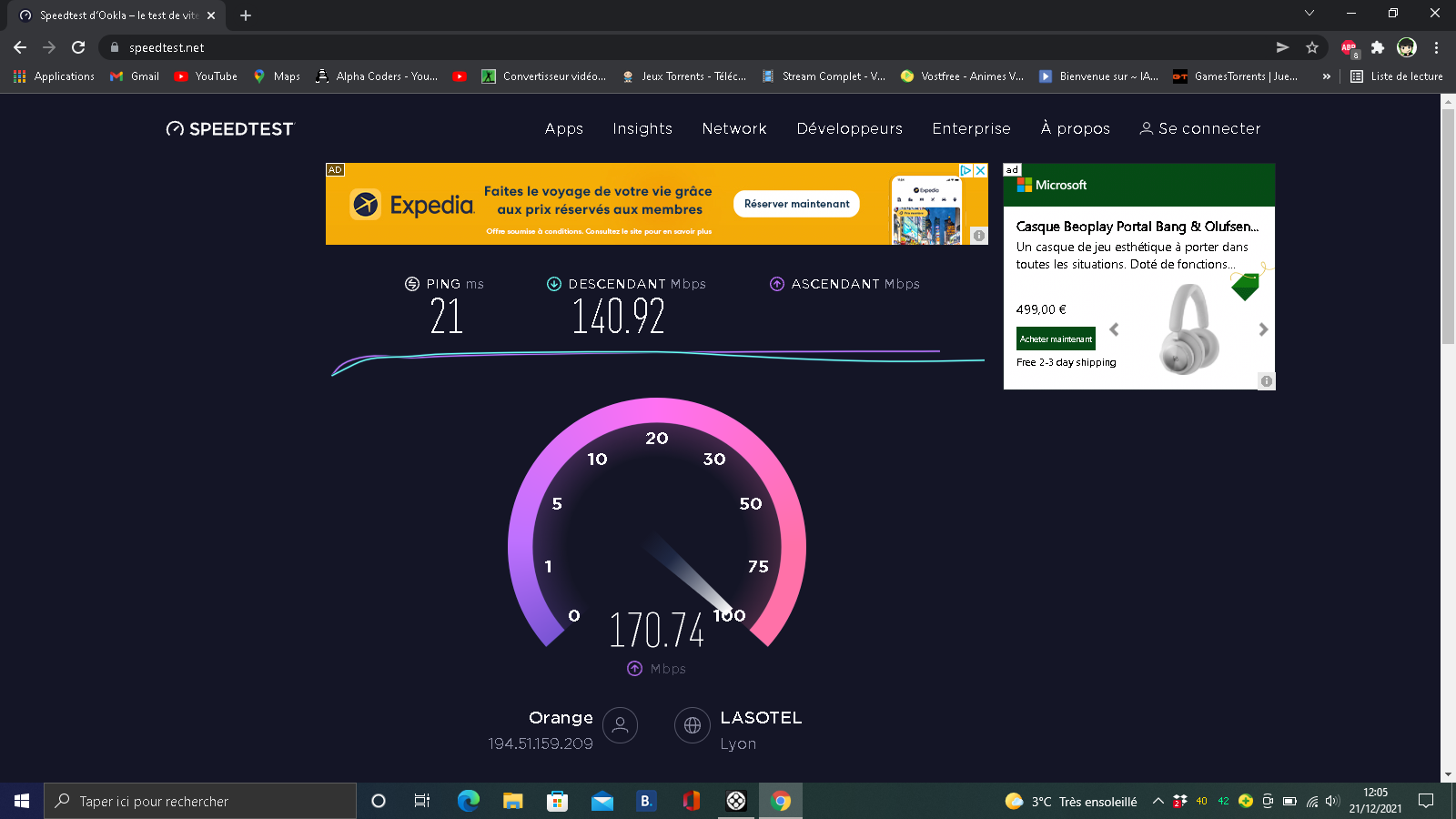Image resolution: width=1456 pixels, height=819 pixels.
Task: Open Liste de lecture panel
Action: (x=1397, y=76)
